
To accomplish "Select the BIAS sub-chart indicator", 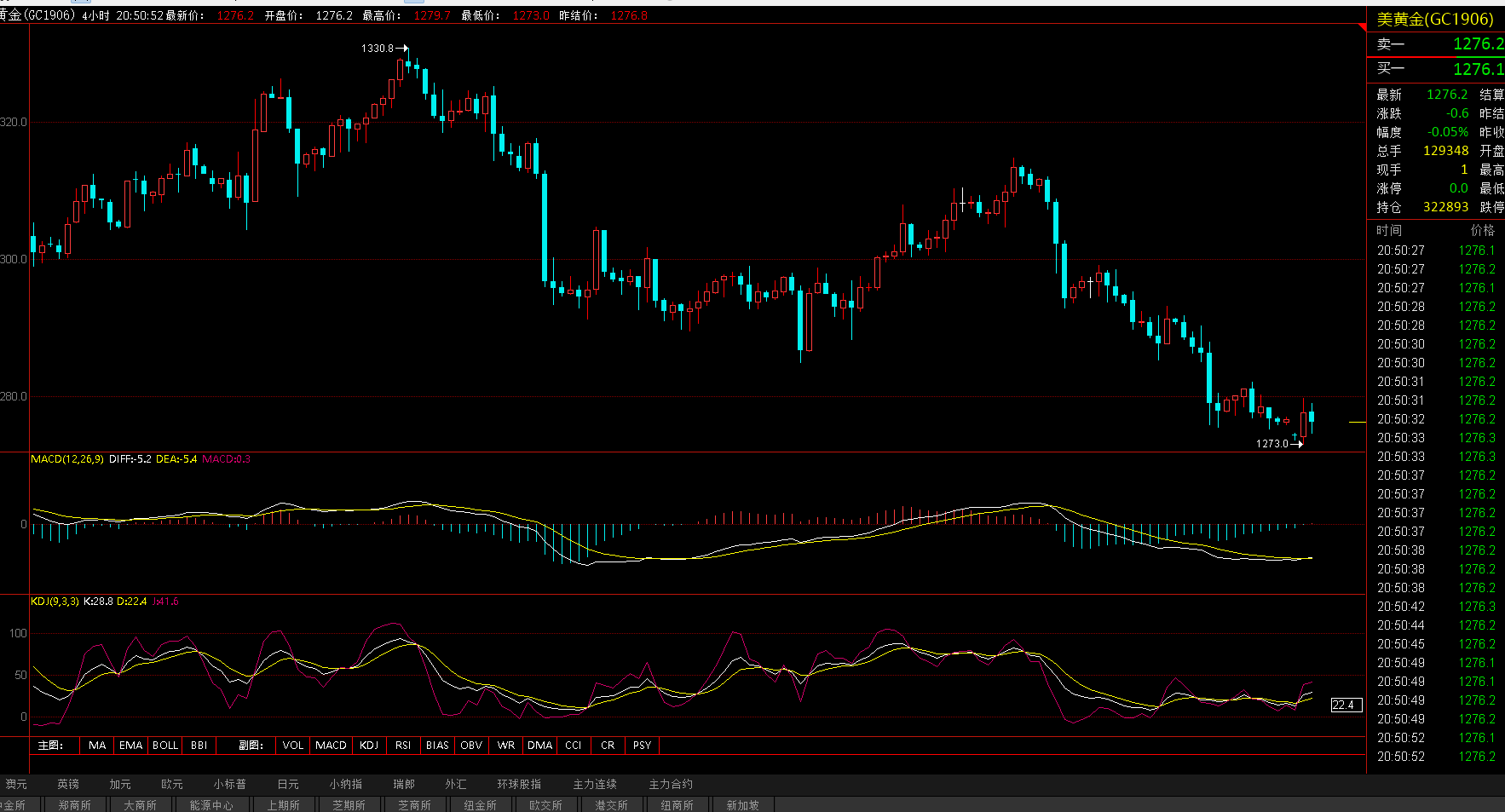I will pyautogui.click(x=437, y=746).
